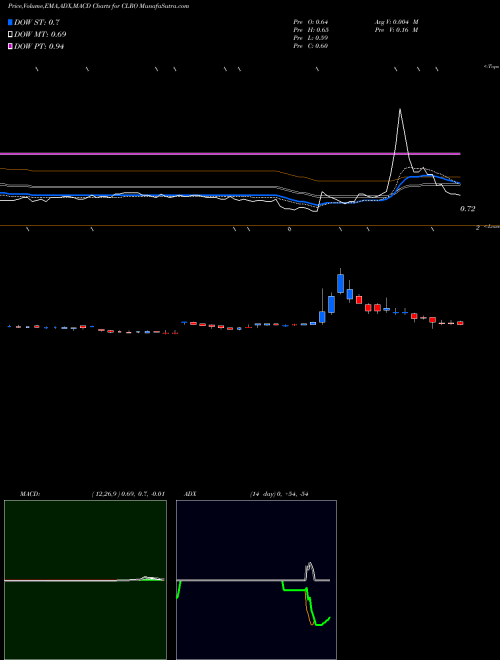Image resolution: width=500 pixels, height=660 pixels.
Task: Click the 'MACD:' panel heading
Action: (x=29, y=494)
